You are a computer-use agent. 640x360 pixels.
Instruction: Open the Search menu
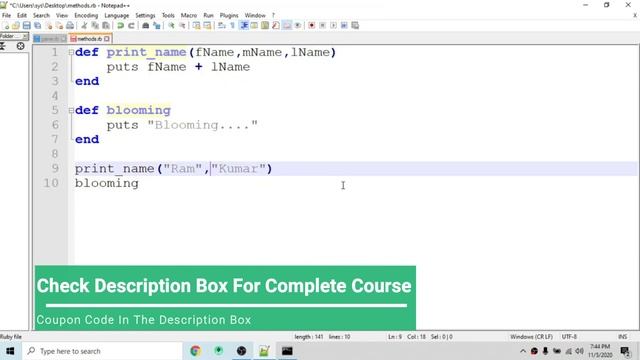coord(41,16)
